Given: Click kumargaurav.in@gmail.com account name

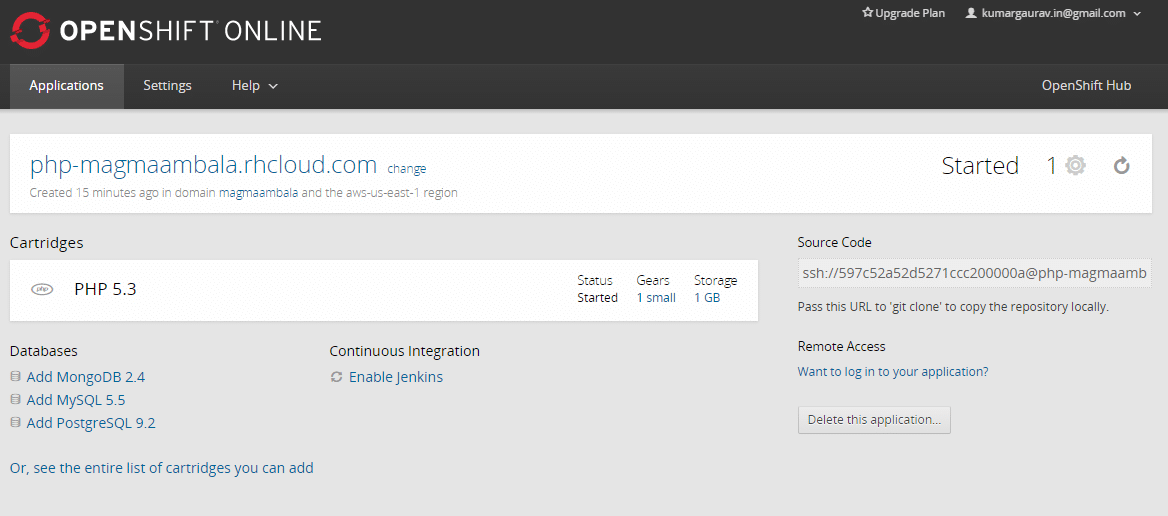Looking at the screenshot, I should point(1054,13).
